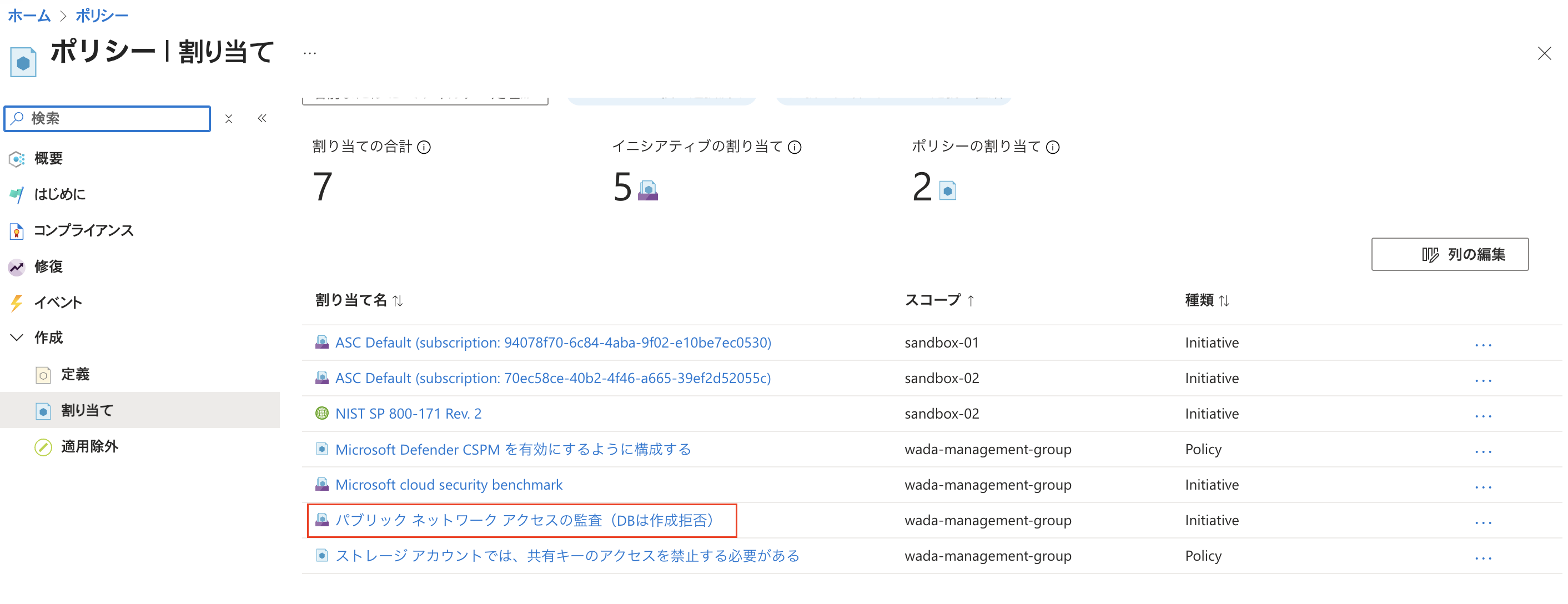Sort by 種類 column header

[1208, 300]
